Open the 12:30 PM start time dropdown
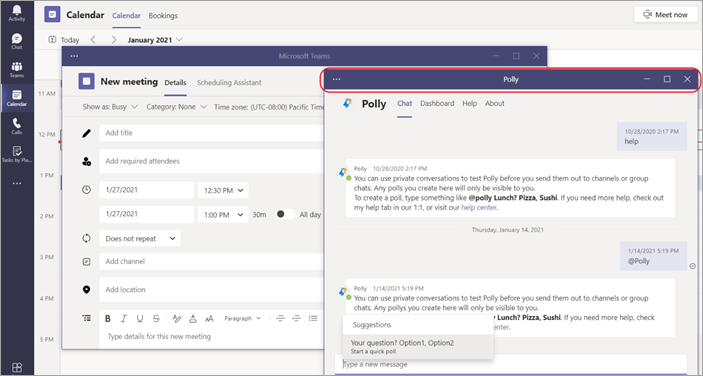Screen dimensions: 703x376 point(223,190)
